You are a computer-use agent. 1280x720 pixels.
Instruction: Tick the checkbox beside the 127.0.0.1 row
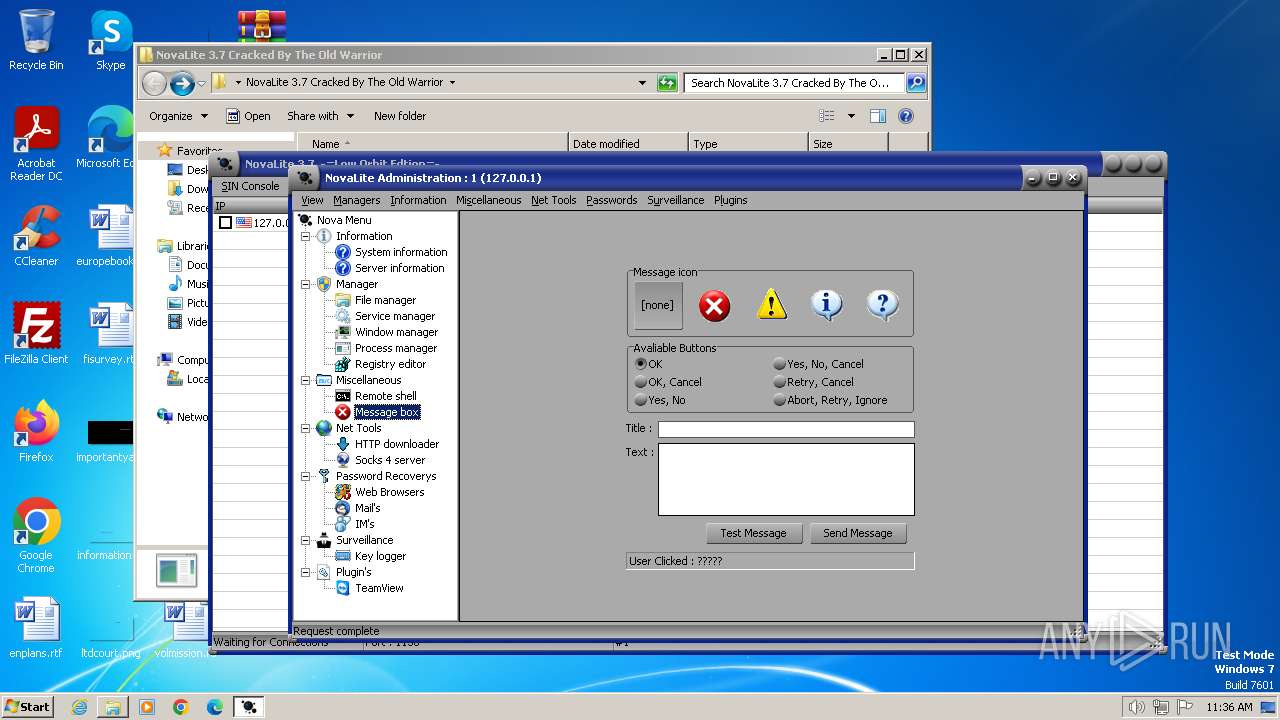click(x=225, y=223)
